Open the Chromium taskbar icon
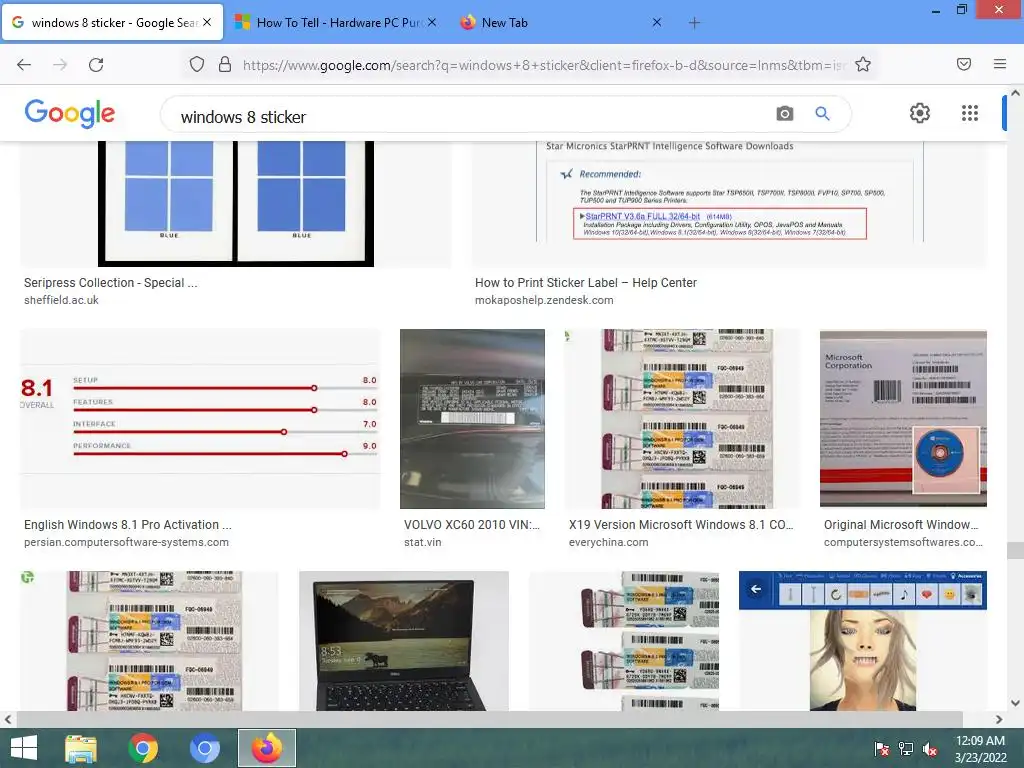 204,748
